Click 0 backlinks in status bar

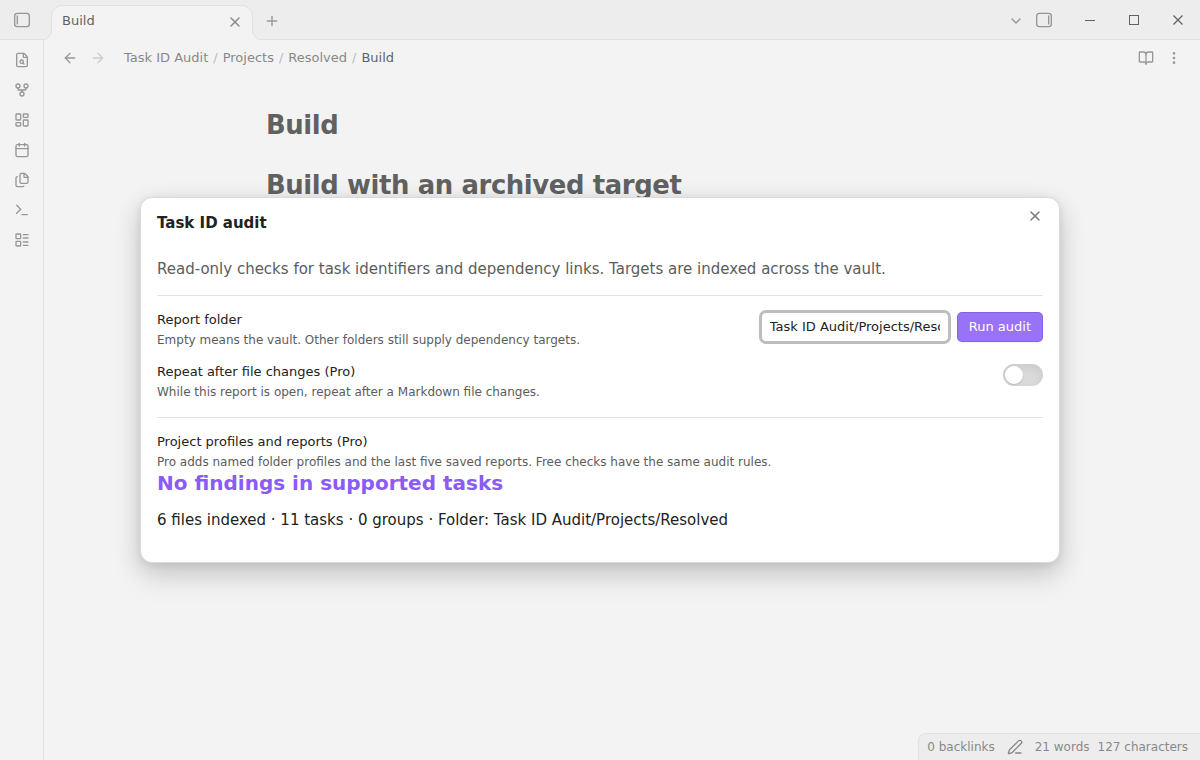(961, 747)
